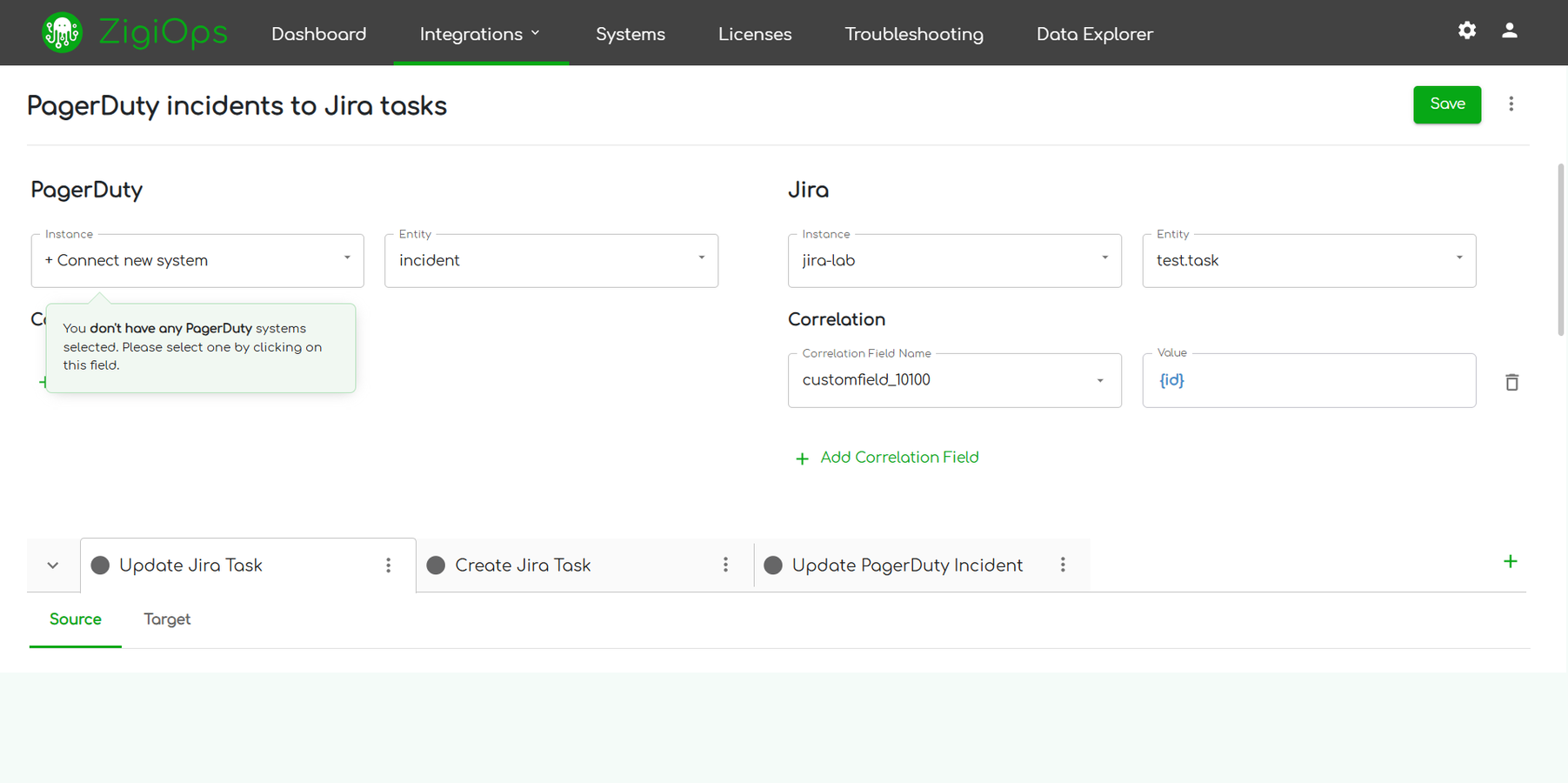Open the settings gear icon
Viewport: 1568px width, 783px height.
click(1467, 30)
